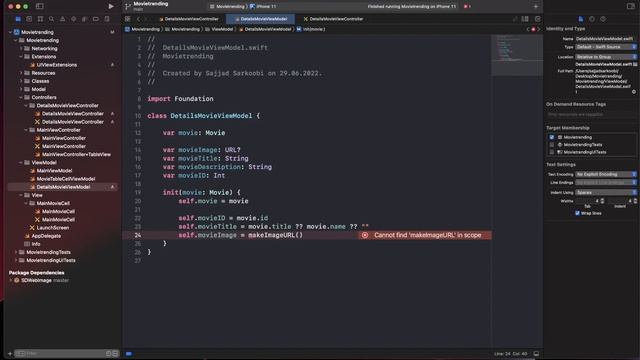Select the History inspector icon
This screenshot has width=640, height=360.
592,19
